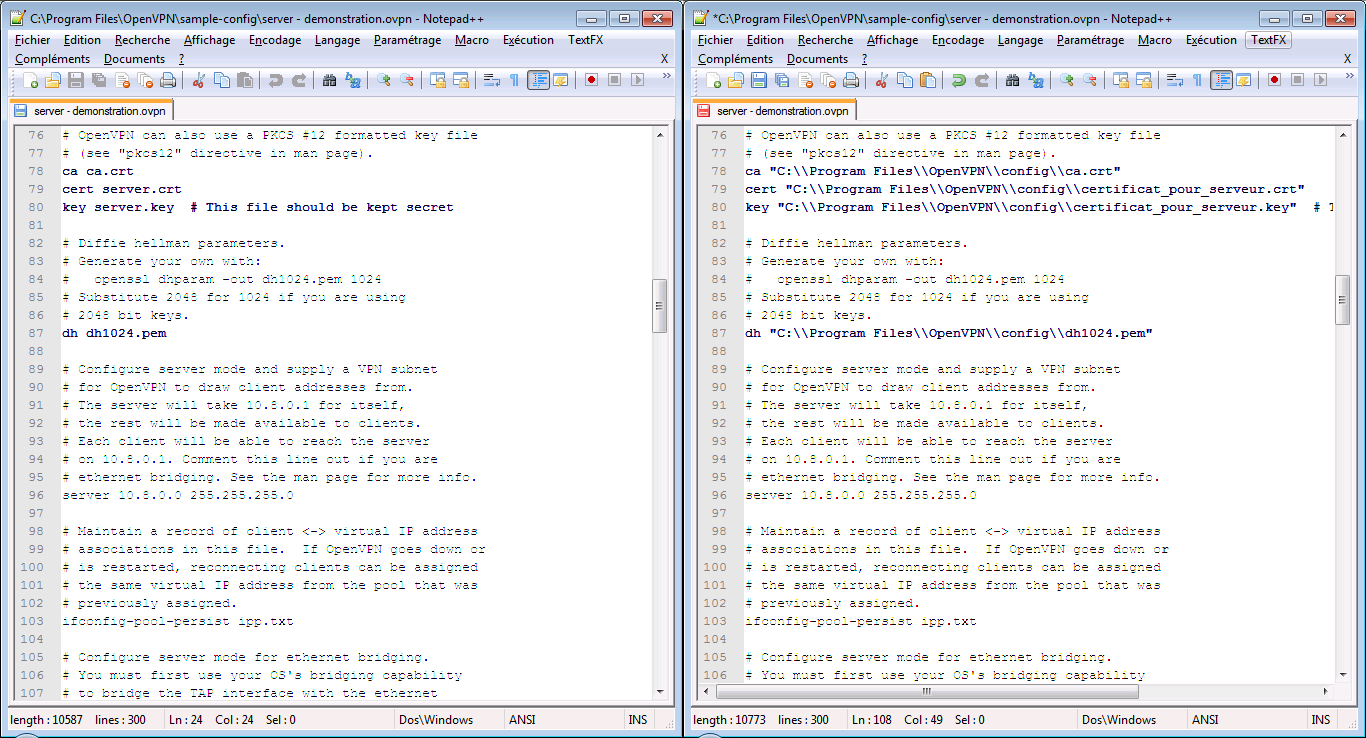The image size is (1366, 738).
Task: Expand toolbar overflow chevron in left window
Action: click(x=667, y=76)
